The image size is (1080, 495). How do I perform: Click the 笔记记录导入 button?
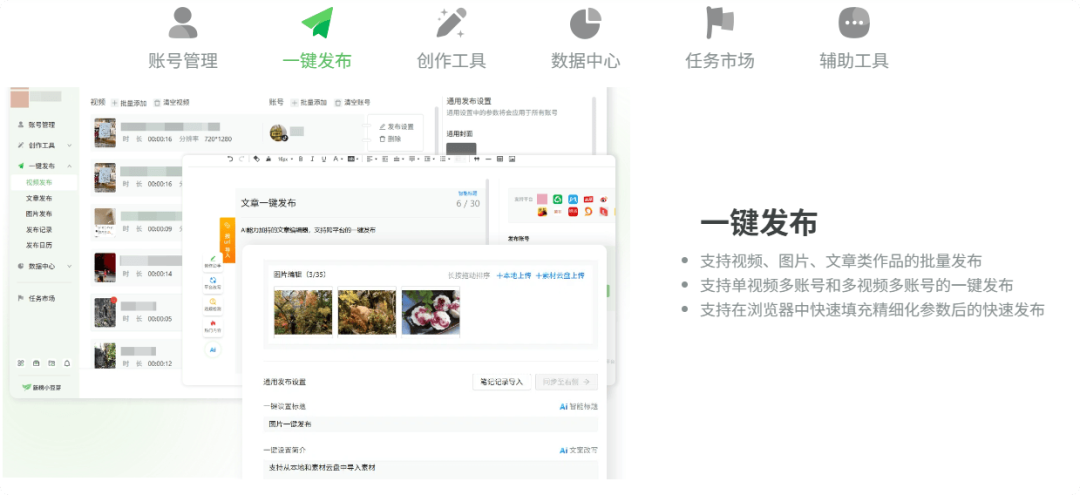coord(501,381)
